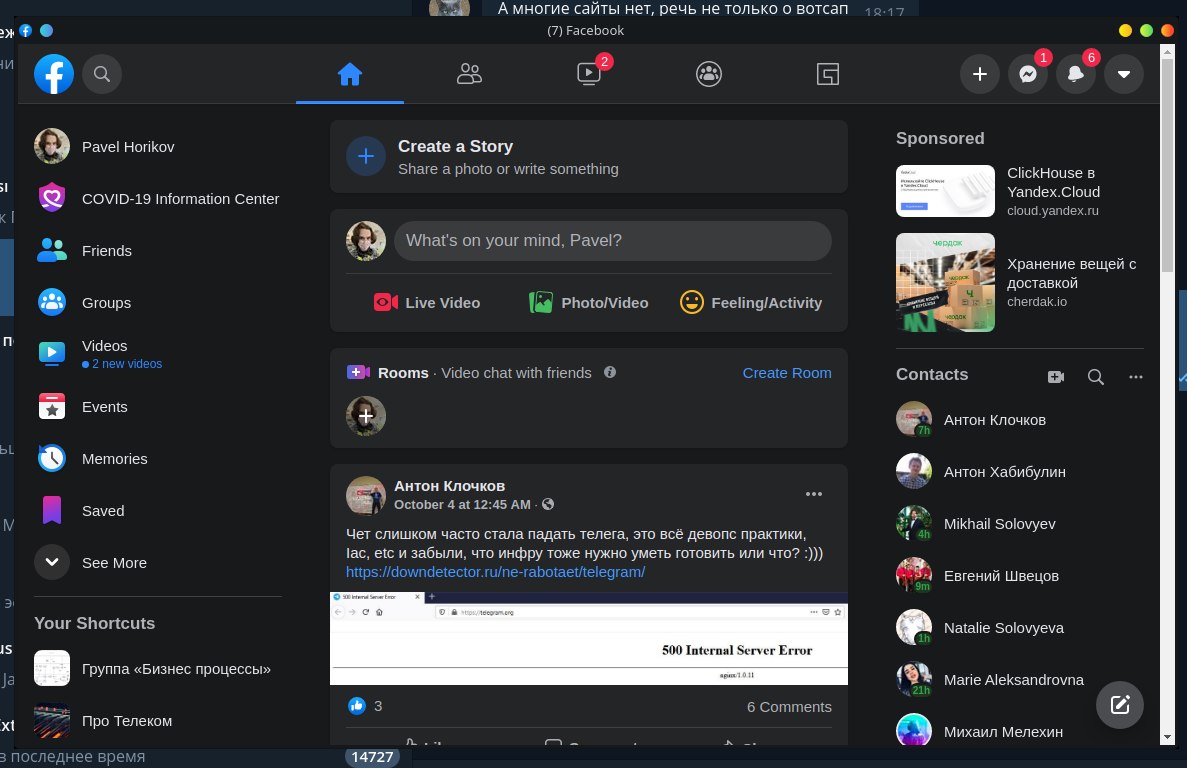The height and width of the screenshot is (768, 1187).
Task: Open the Friends tab in top navigation
Action: click(x=469, y=74)
